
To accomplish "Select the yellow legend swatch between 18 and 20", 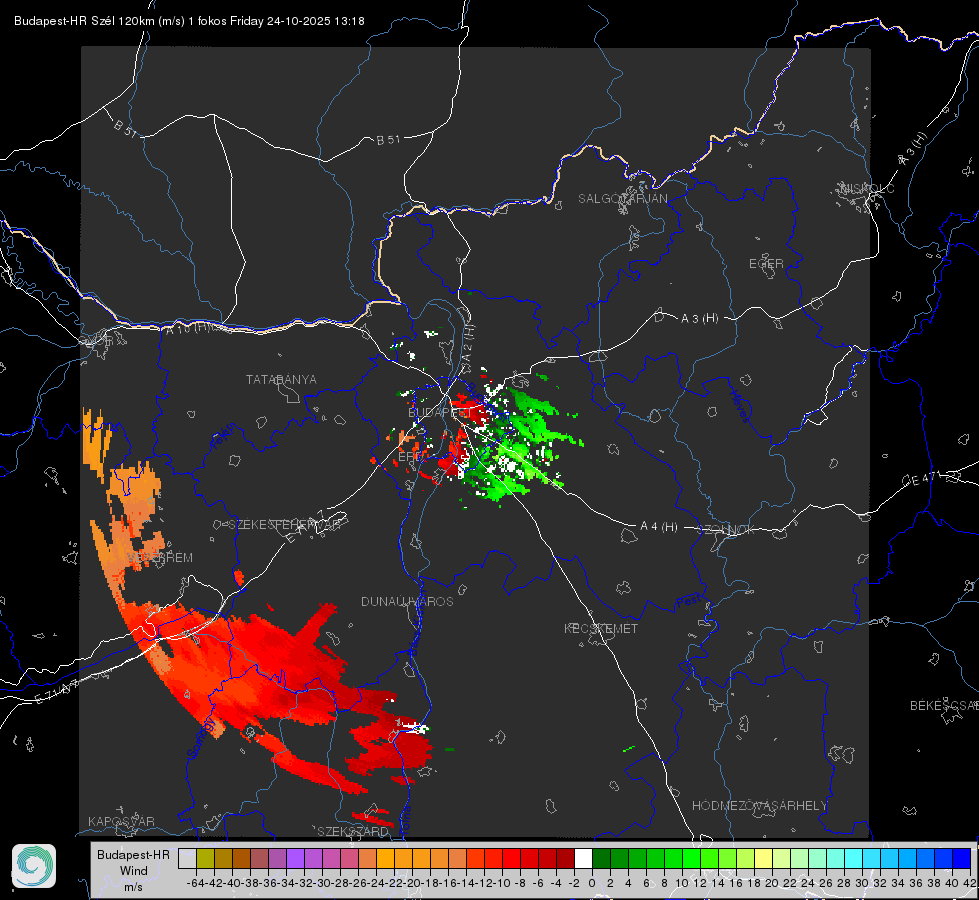I will [x=763, y=859].
